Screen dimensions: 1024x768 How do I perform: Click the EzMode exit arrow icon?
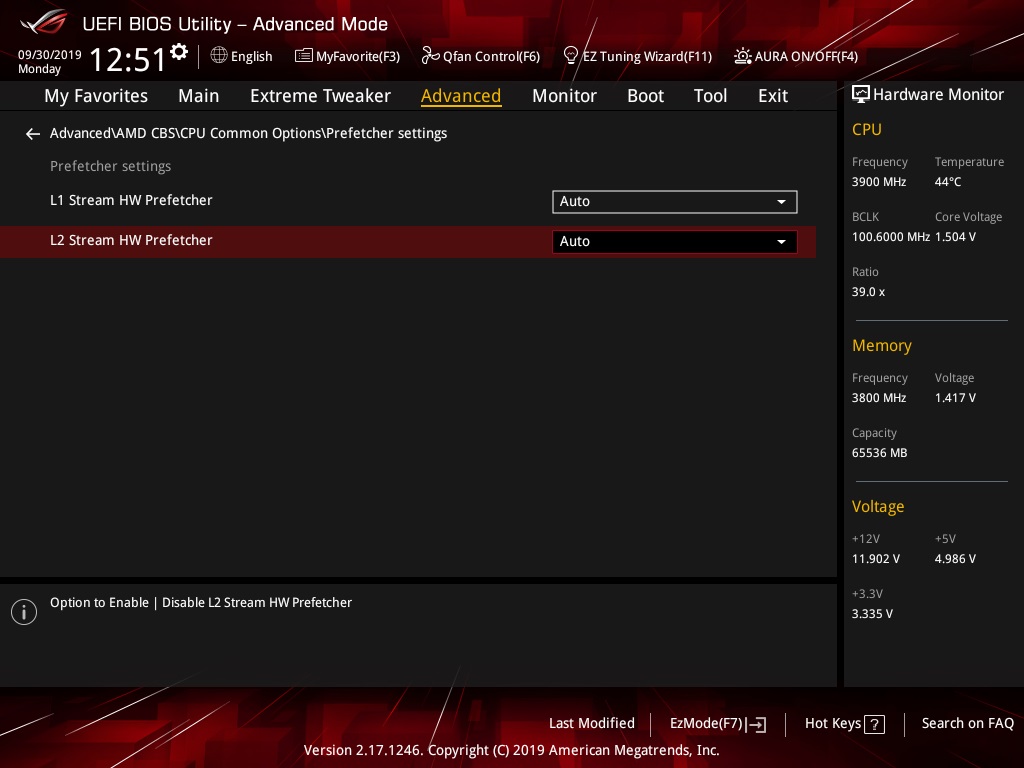coord(756,724)
